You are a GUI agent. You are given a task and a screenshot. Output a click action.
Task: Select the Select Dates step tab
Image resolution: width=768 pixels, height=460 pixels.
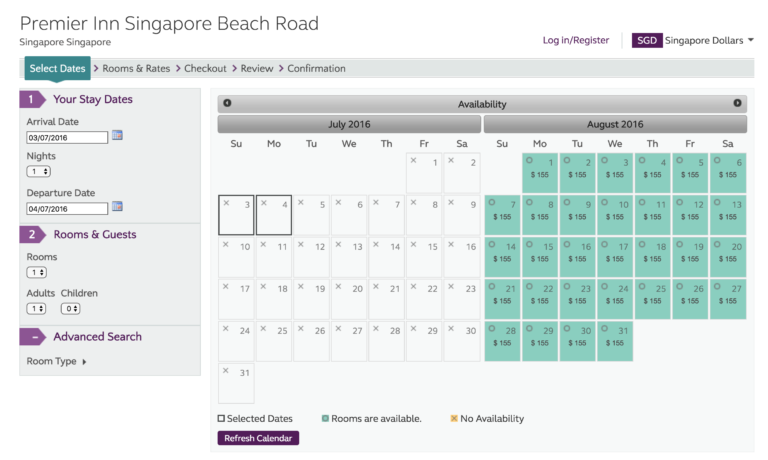point(57,69)
